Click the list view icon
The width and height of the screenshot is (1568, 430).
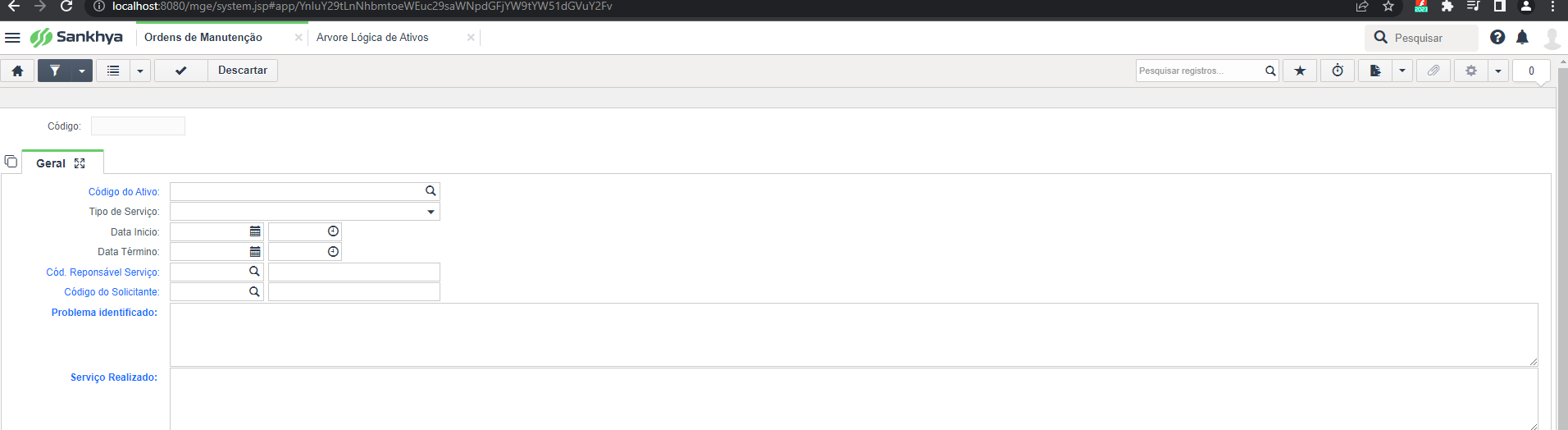[113, 71]
